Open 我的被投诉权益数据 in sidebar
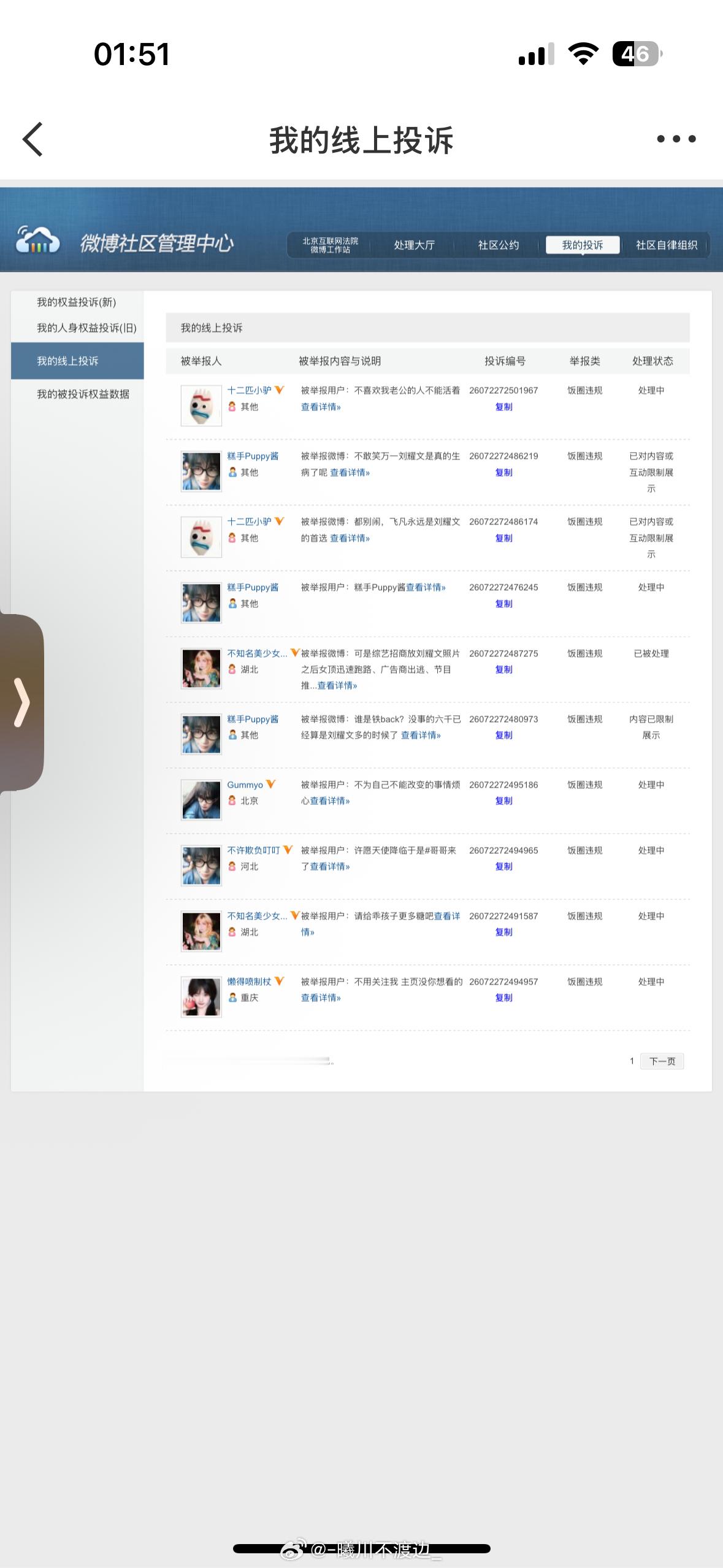Image resolution: width=723 pixels, height=1568 pixels. pos(83,394)
